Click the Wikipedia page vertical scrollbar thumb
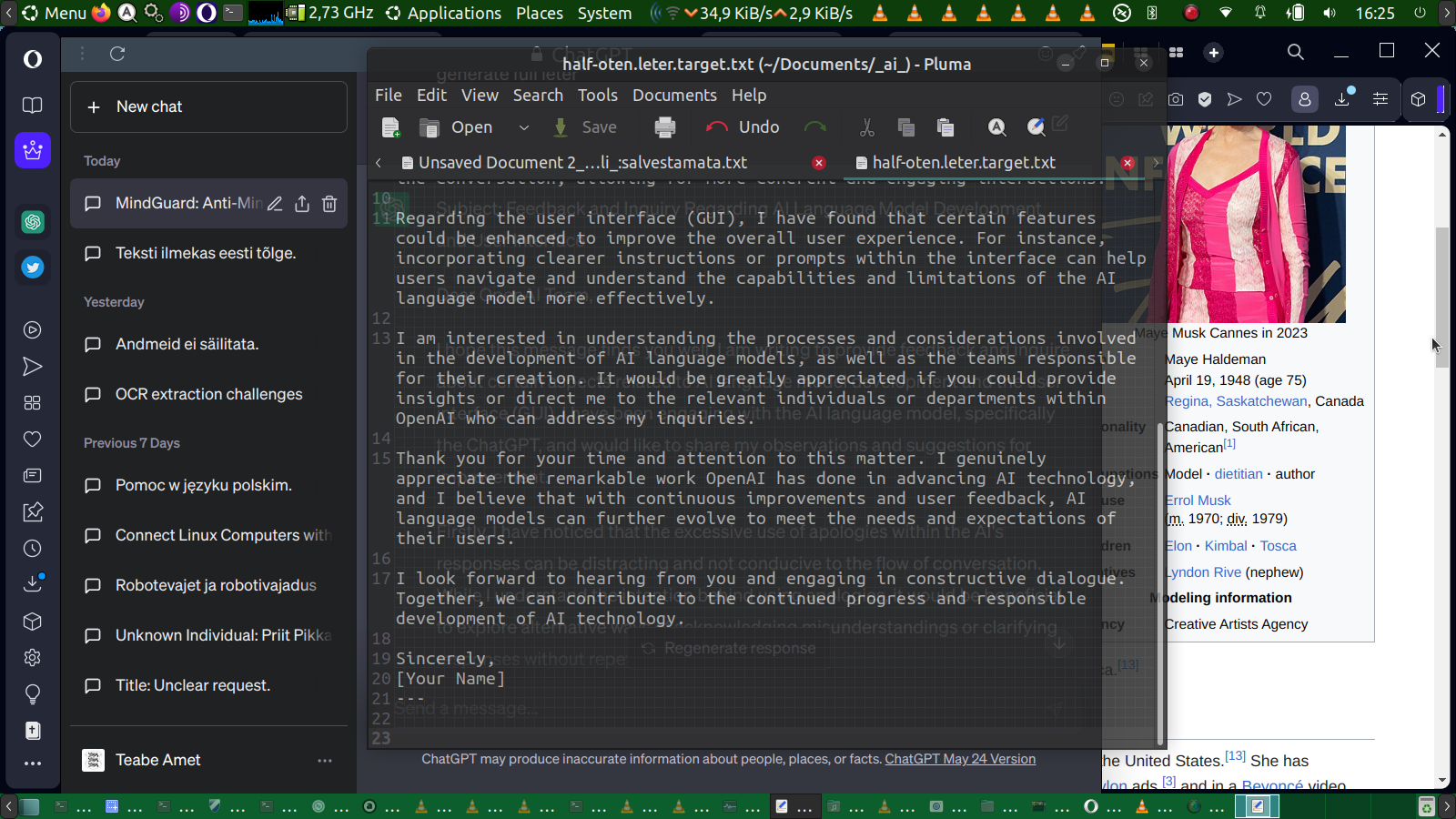The width and height of the screenshot is (1456, 819). coord(1442,296)
